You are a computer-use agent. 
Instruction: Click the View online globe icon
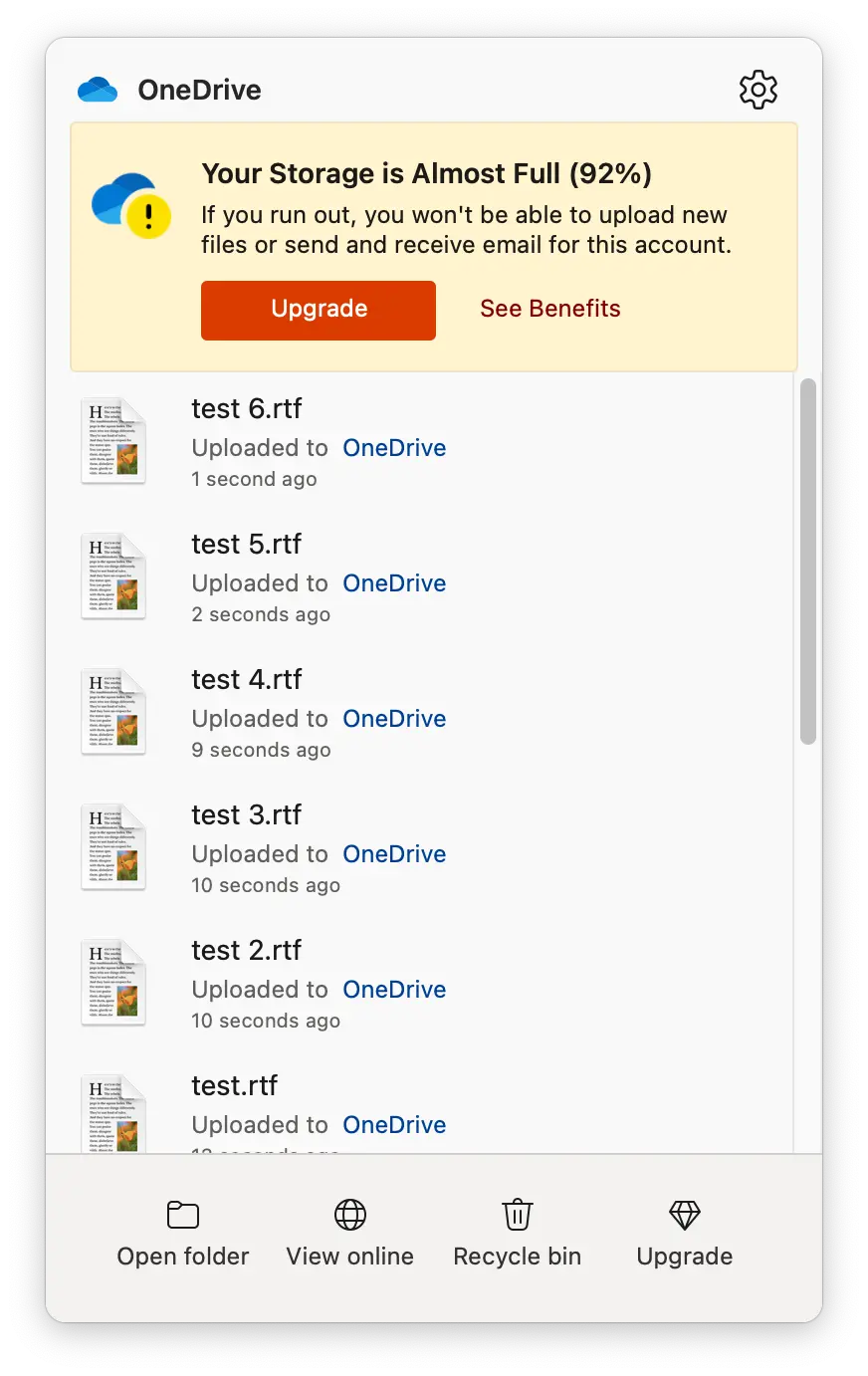pos(350,1215)
